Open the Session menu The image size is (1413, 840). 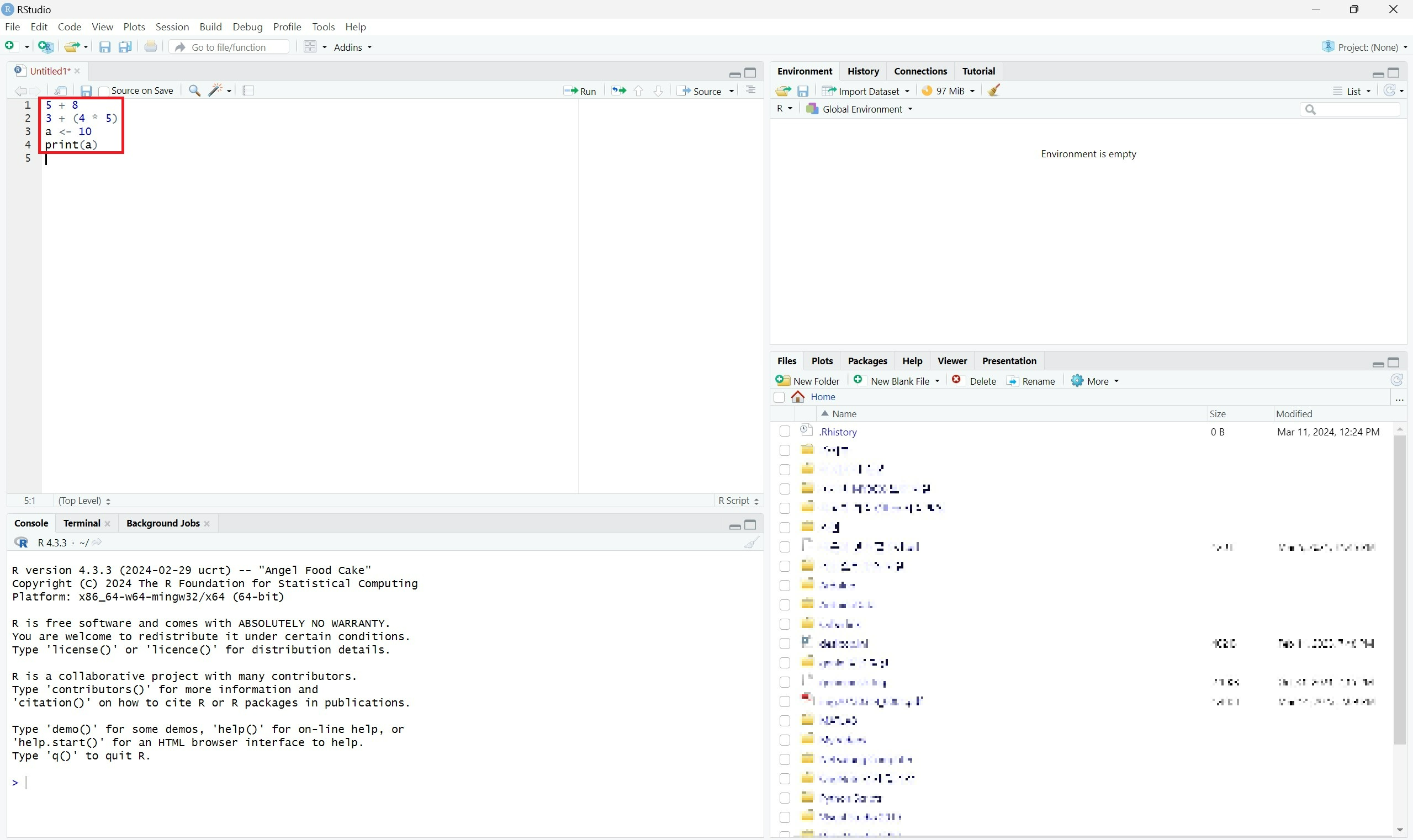[172, 26]
